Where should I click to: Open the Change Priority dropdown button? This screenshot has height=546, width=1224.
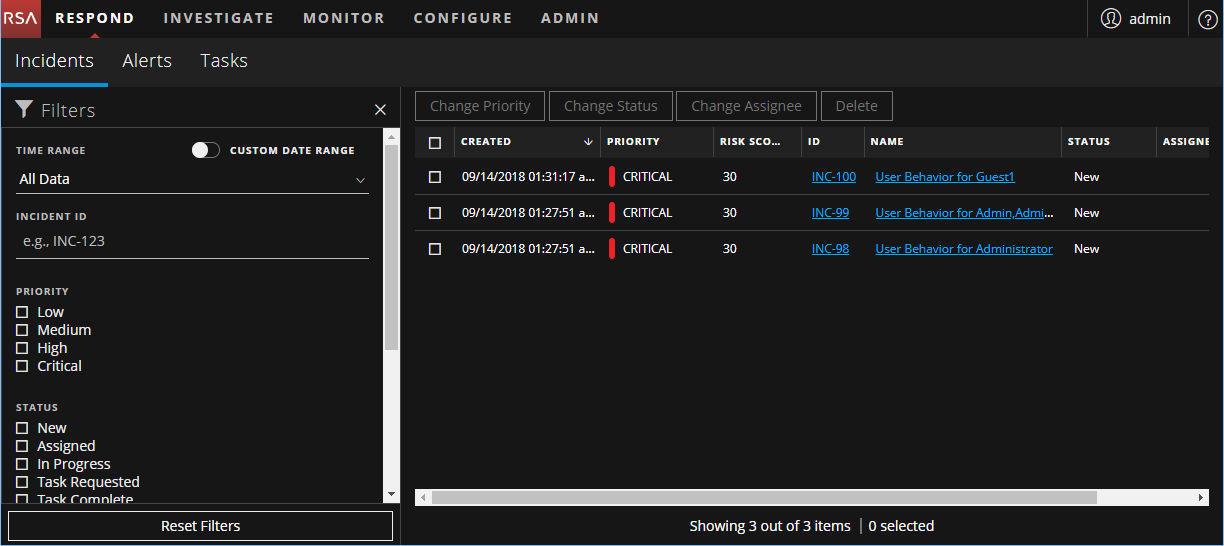[480, 106]
